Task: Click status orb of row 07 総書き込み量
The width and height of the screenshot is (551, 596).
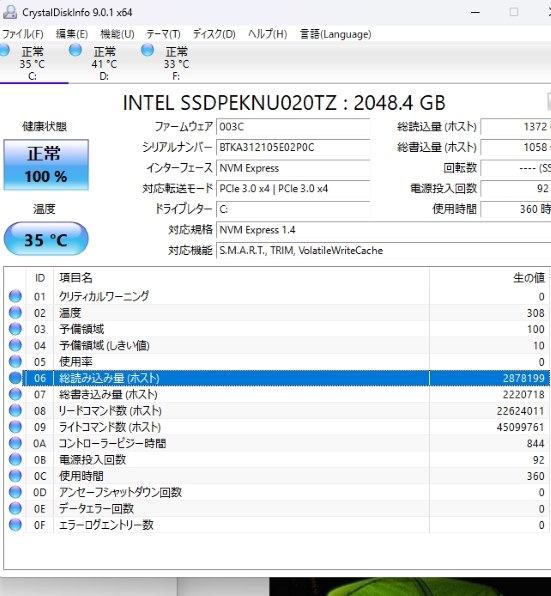Action: tap(15, 394)
